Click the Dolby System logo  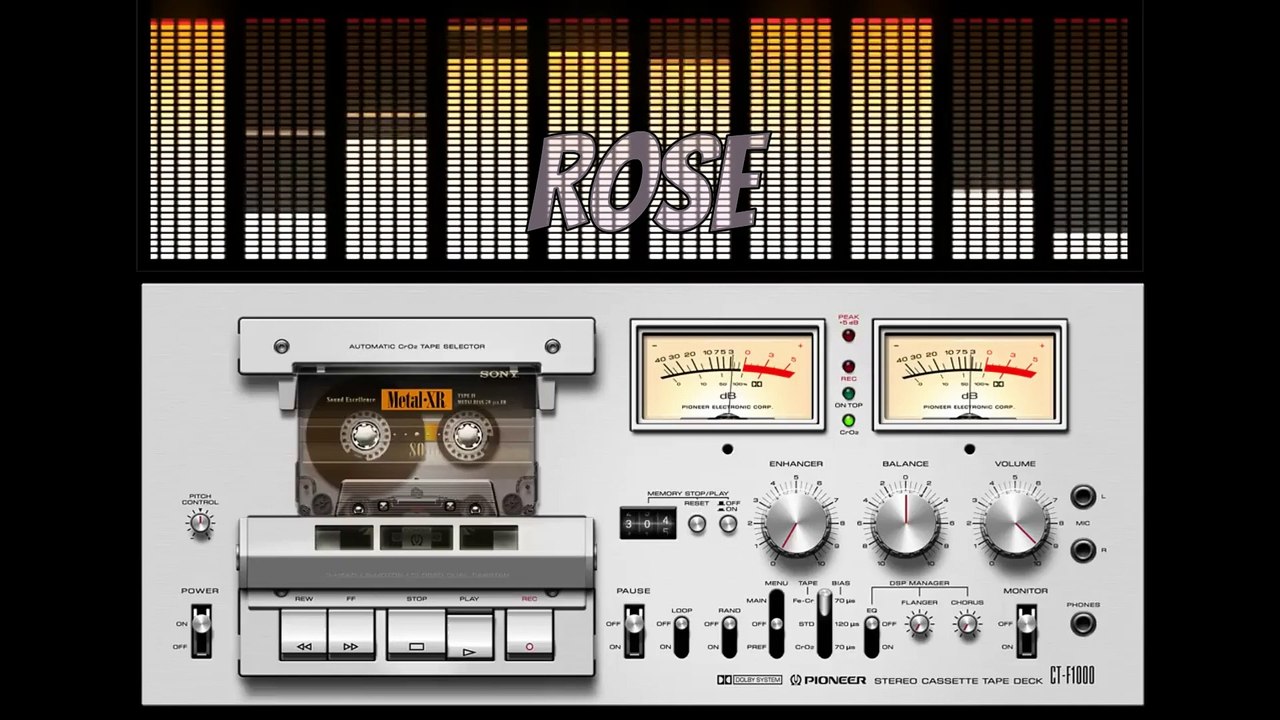[748, 680]
